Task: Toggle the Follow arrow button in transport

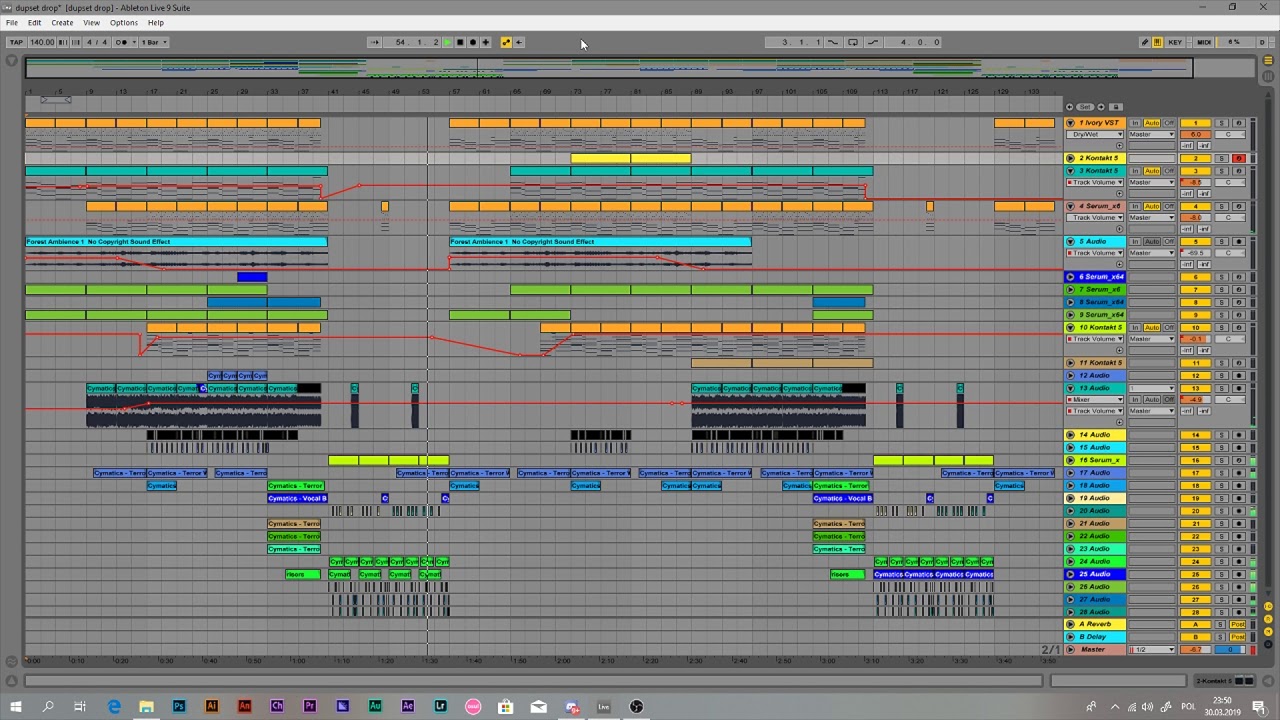Action: [x=375, y=42]
